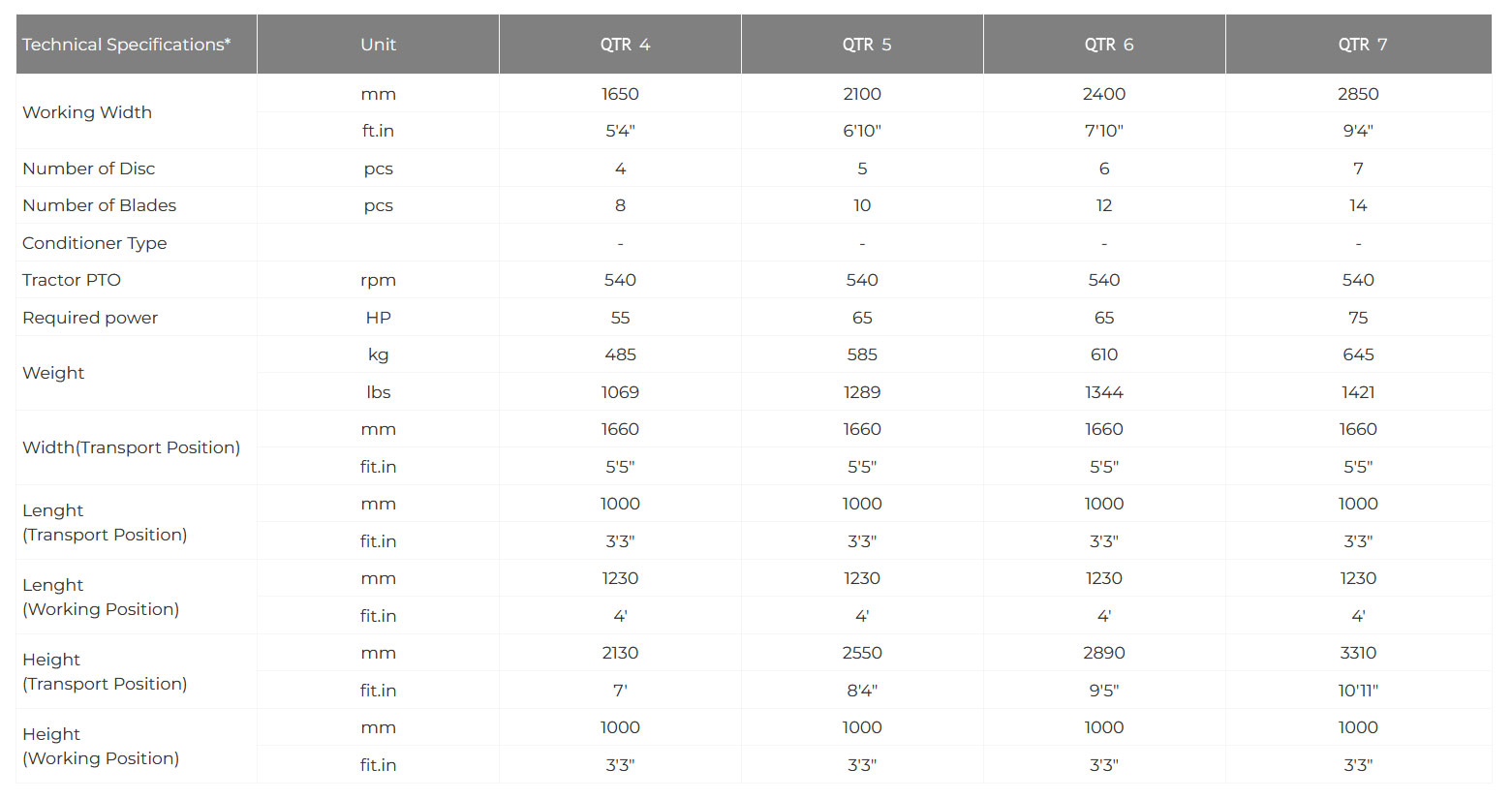Click the lbs unit cell
The width and height of the screenshot is (1512, 800).
click(x=378, y=392)
